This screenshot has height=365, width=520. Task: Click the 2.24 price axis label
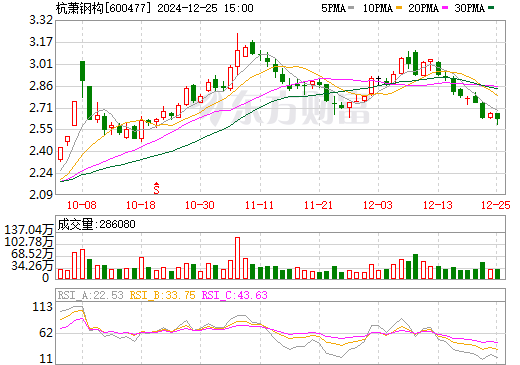pos(41,173)
